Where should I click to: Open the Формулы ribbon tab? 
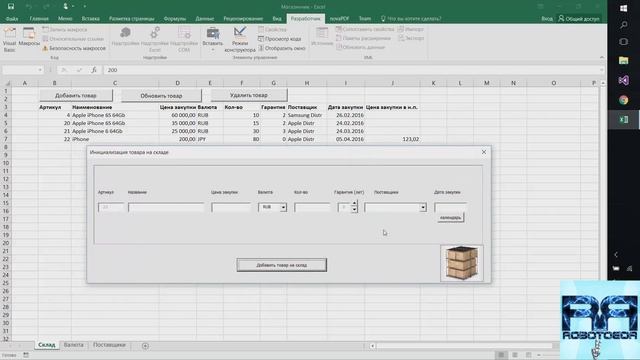175,19
